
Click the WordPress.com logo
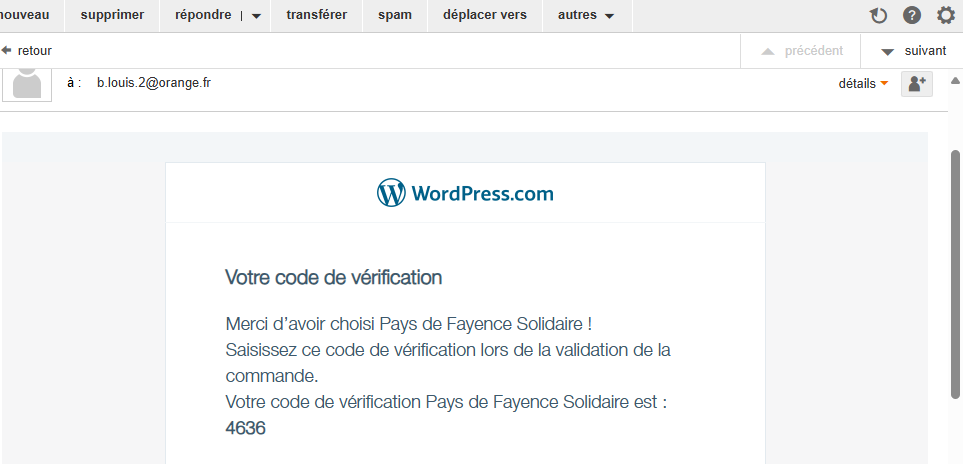pyautogui.click(x=465, y=193)
